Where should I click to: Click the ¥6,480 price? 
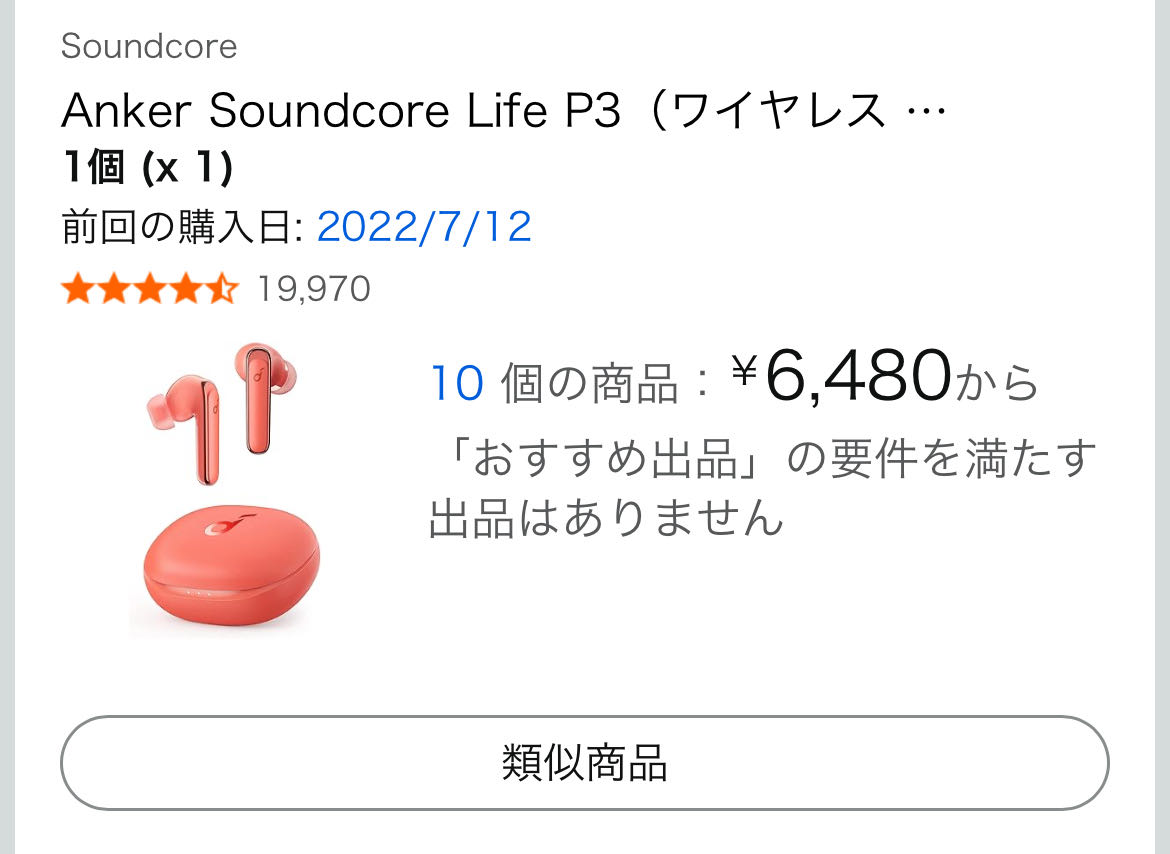856,376
